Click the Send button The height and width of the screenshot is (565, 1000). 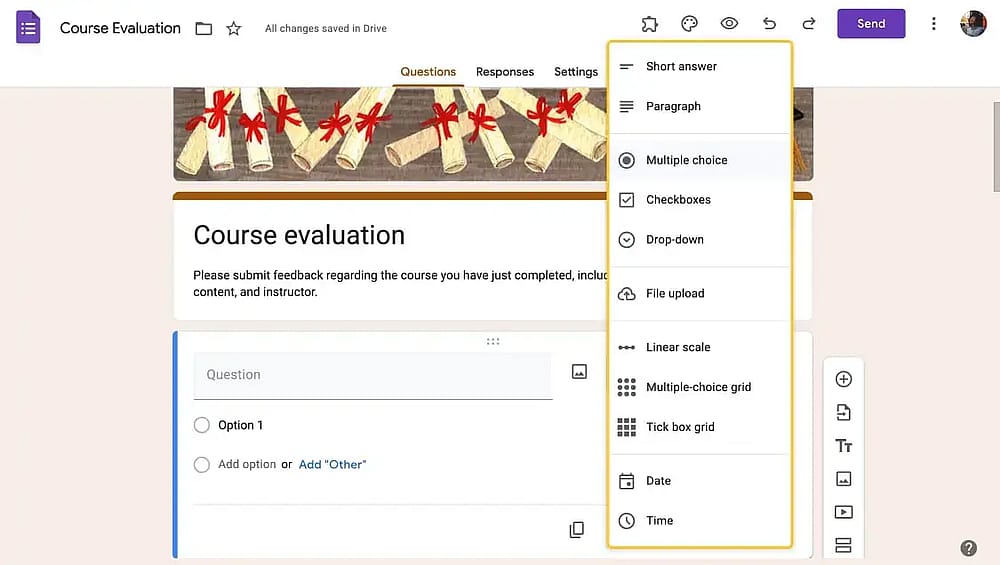tap(871, 24)
